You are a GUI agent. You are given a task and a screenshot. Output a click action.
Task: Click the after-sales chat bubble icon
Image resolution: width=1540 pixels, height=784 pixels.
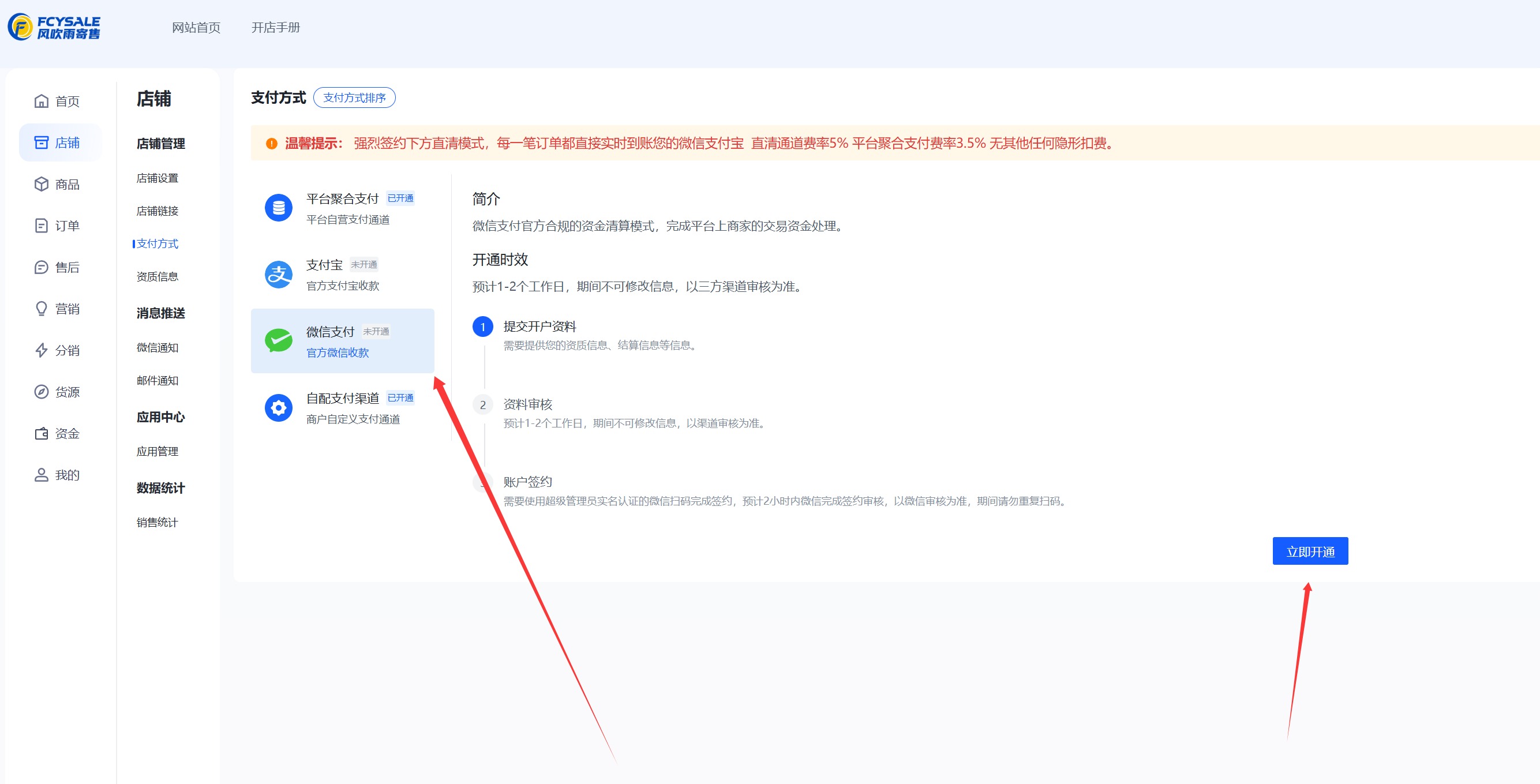pyautogui.click(x=41, y=267)
